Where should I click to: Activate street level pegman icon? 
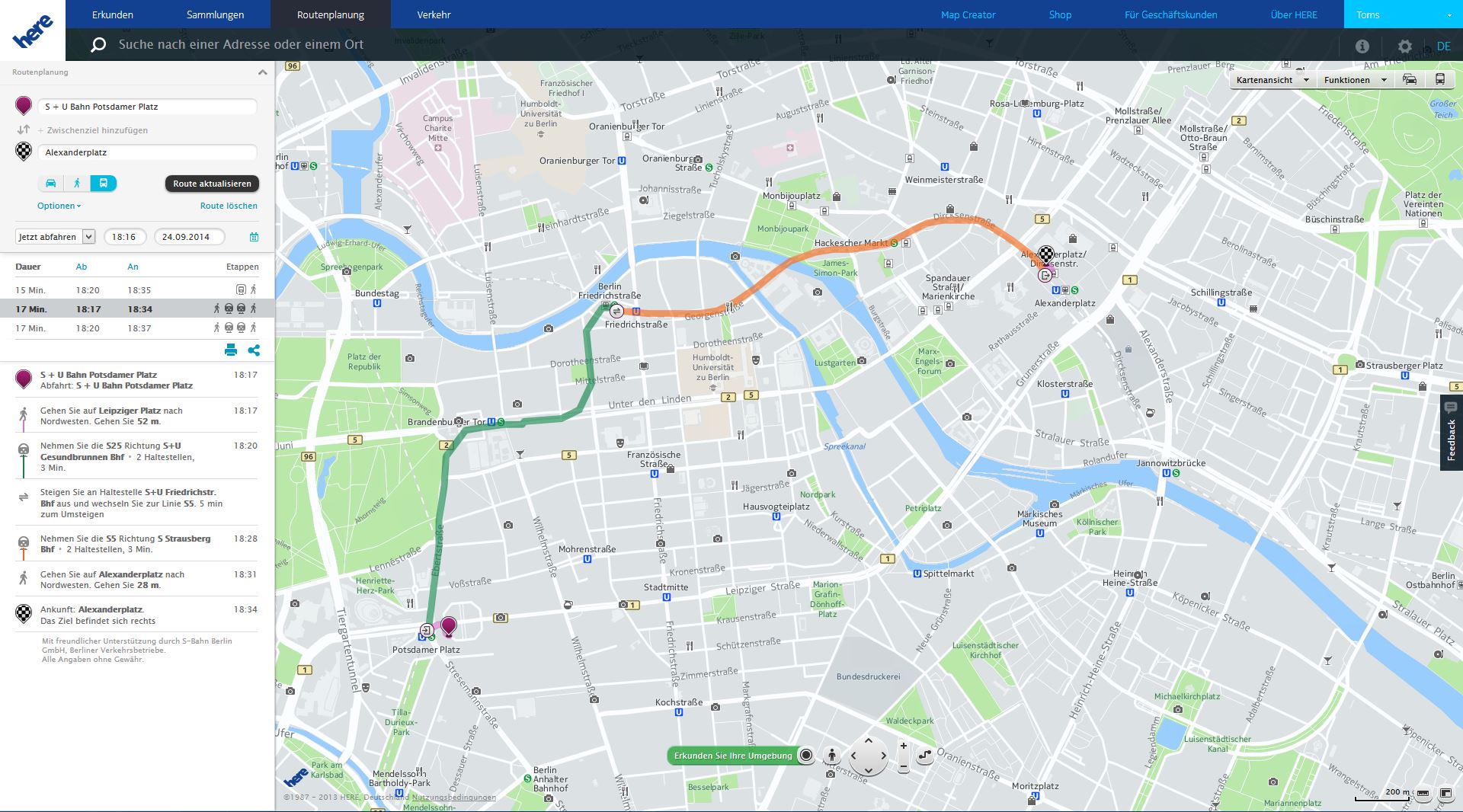[832, 756]
